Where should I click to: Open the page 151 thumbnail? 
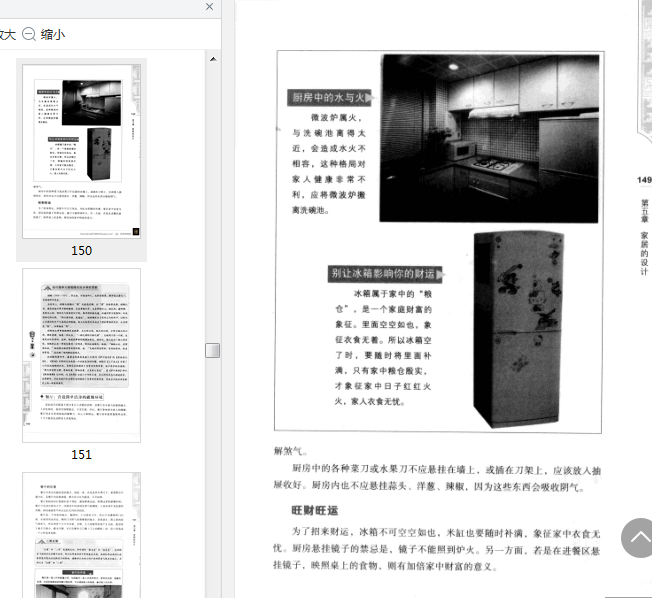[x=82, y=355]
